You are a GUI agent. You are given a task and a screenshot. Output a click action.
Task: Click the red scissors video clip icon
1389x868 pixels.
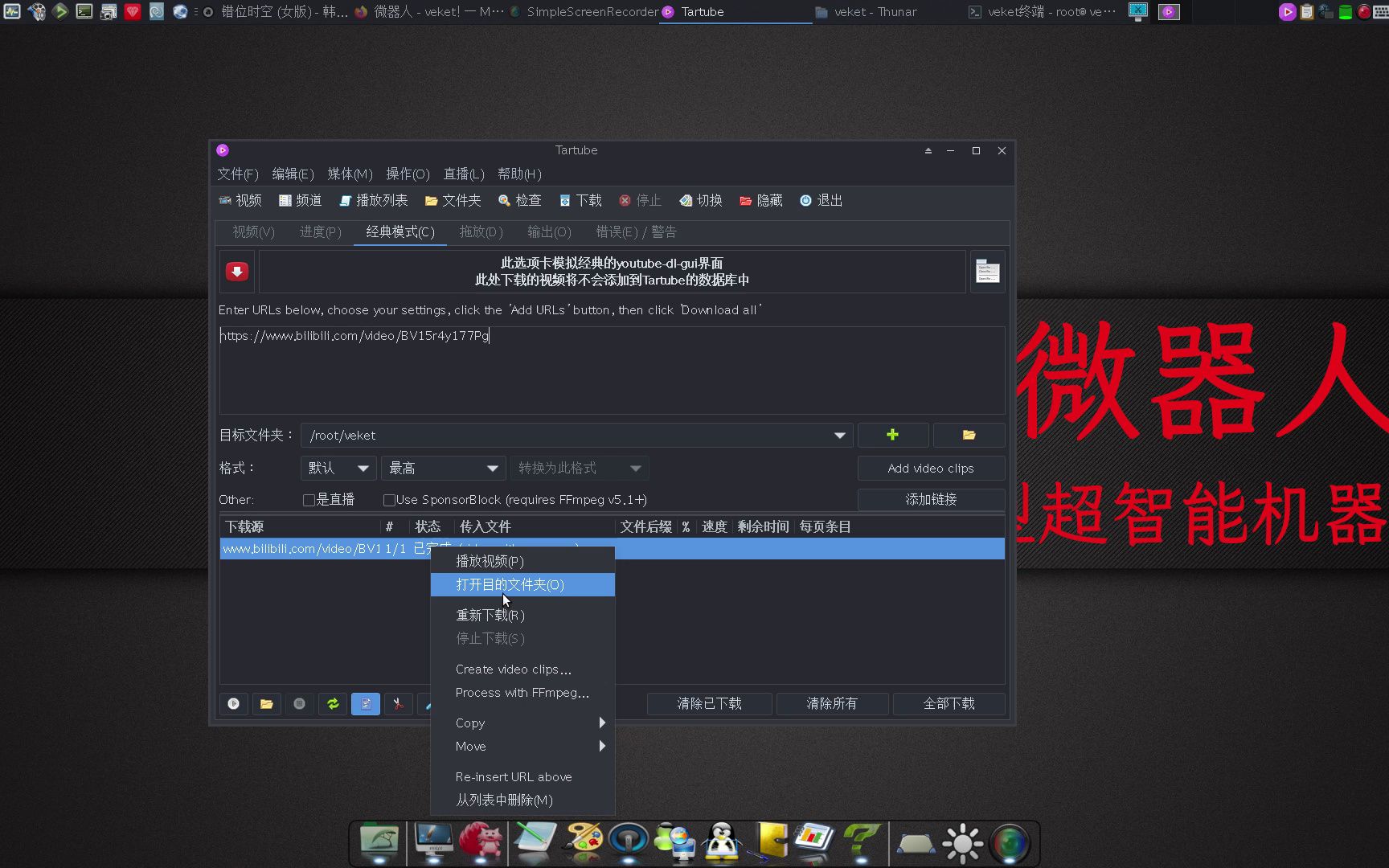coord(398,703)
